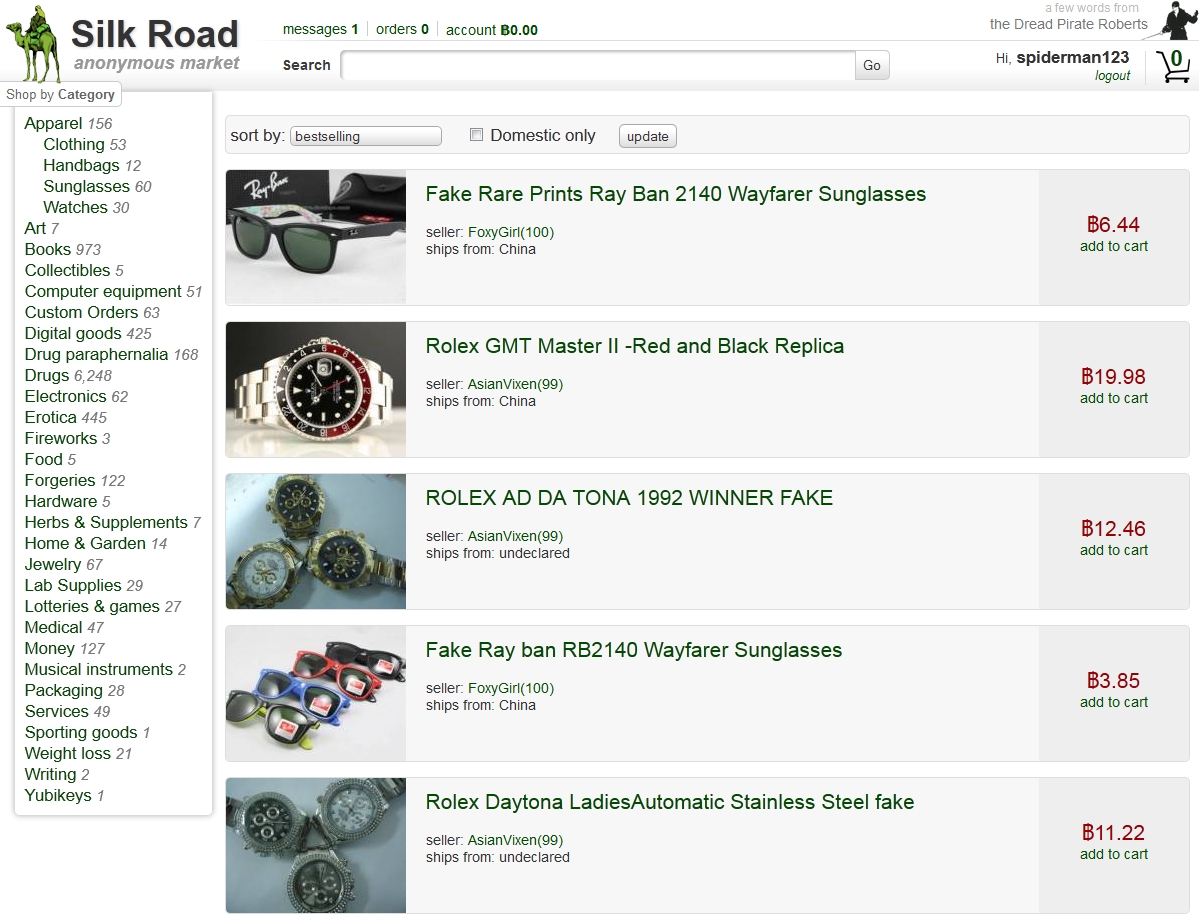The width and height of the screenshot is (1199, 922).
Task: Click the Rolex GMT Master II watch thumbnail
Action: click(316, 389)
